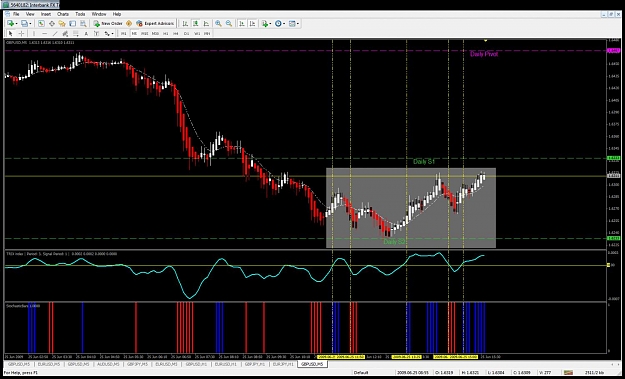
Task: Enable the D1 timeframe
Action: 187,33
